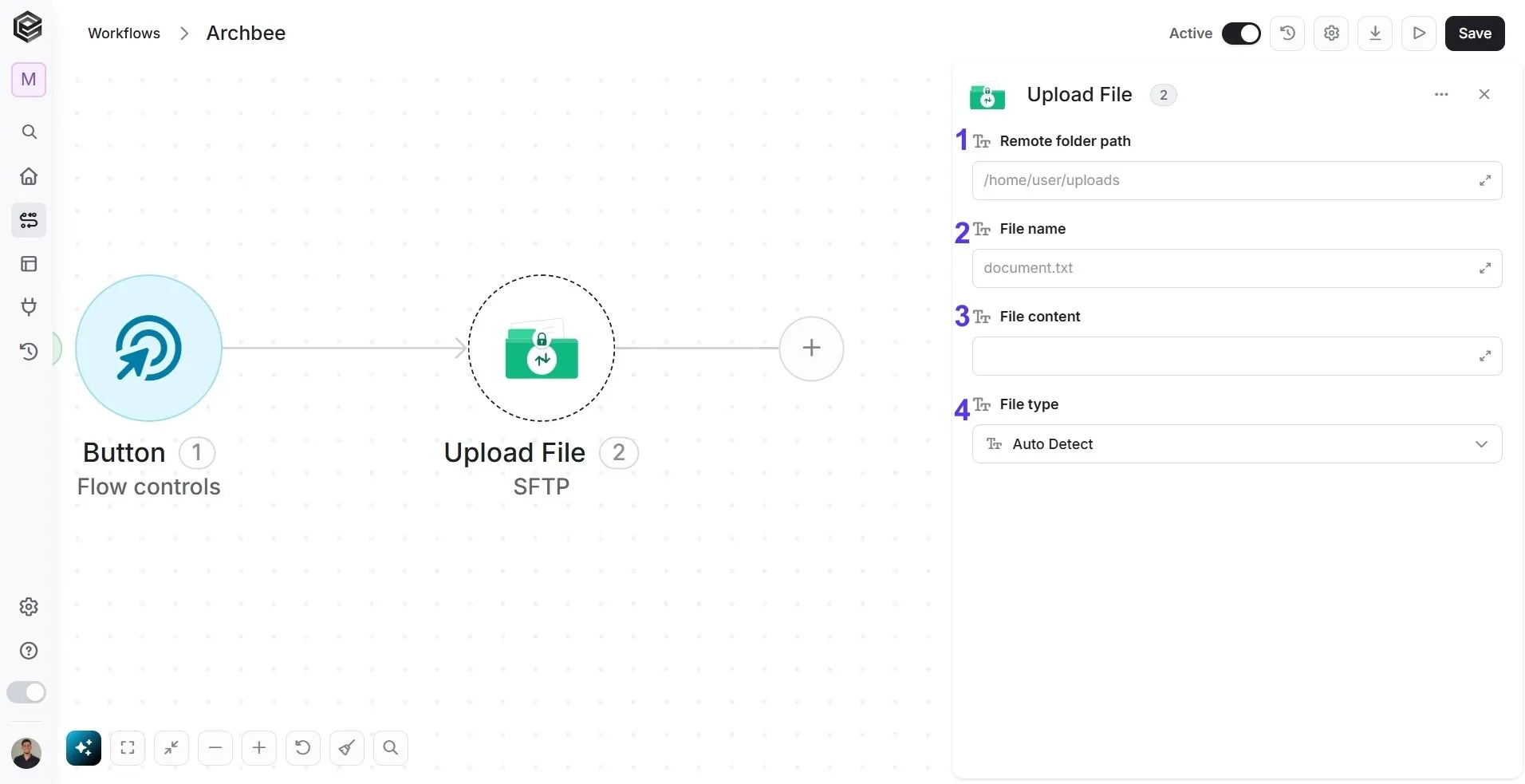Open the File type Auto Detect dropdown
1525x784 pixels.
pos(1237,444)
